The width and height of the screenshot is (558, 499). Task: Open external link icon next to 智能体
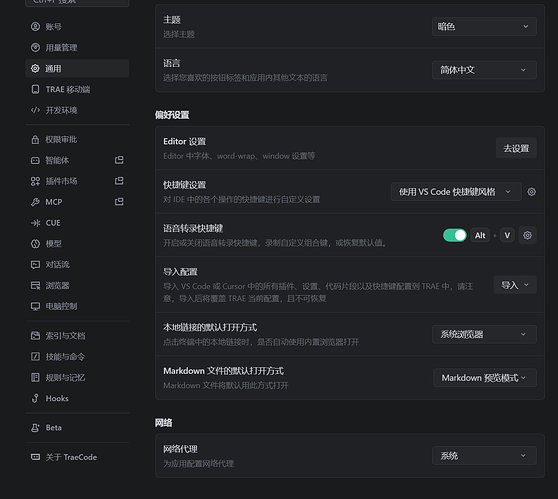[119, 160]
